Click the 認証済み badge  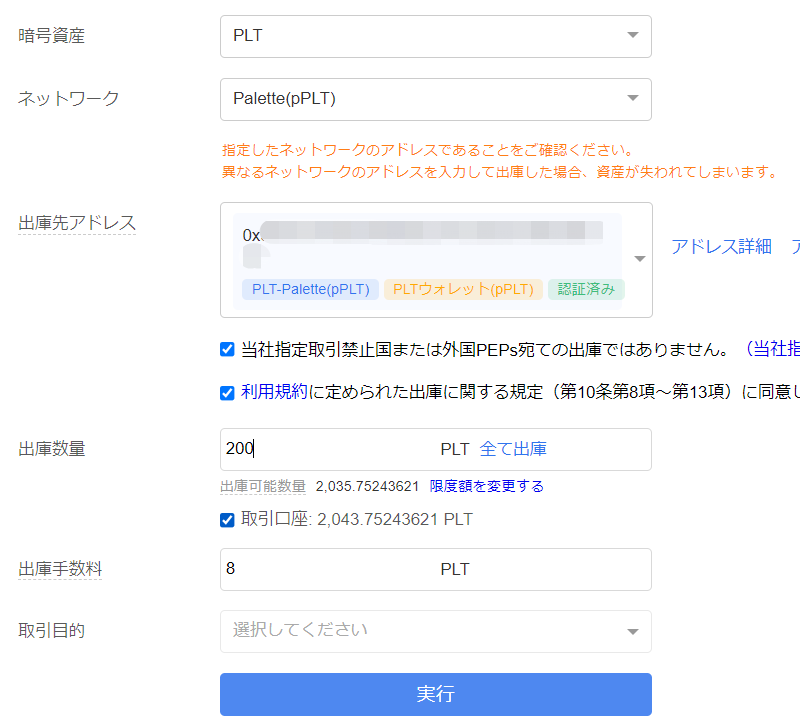coord(586,289)
